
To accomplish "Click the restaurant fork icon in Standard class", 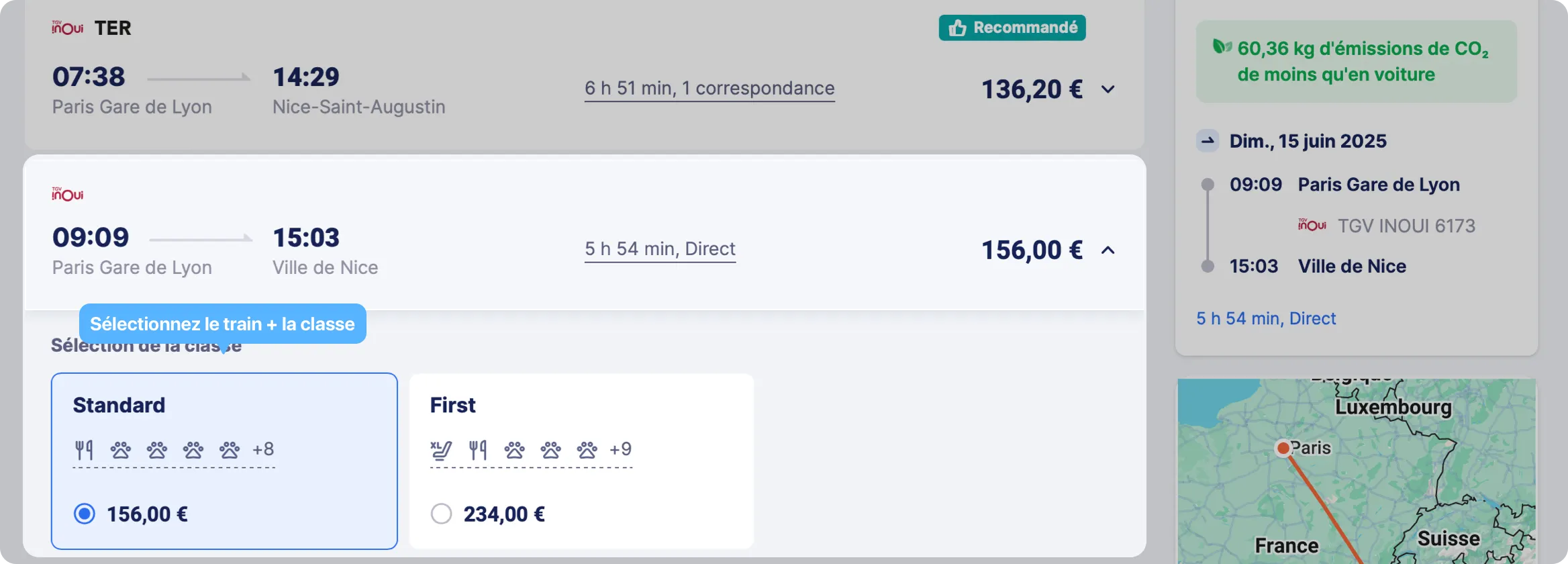I will (x=84, y=450).
